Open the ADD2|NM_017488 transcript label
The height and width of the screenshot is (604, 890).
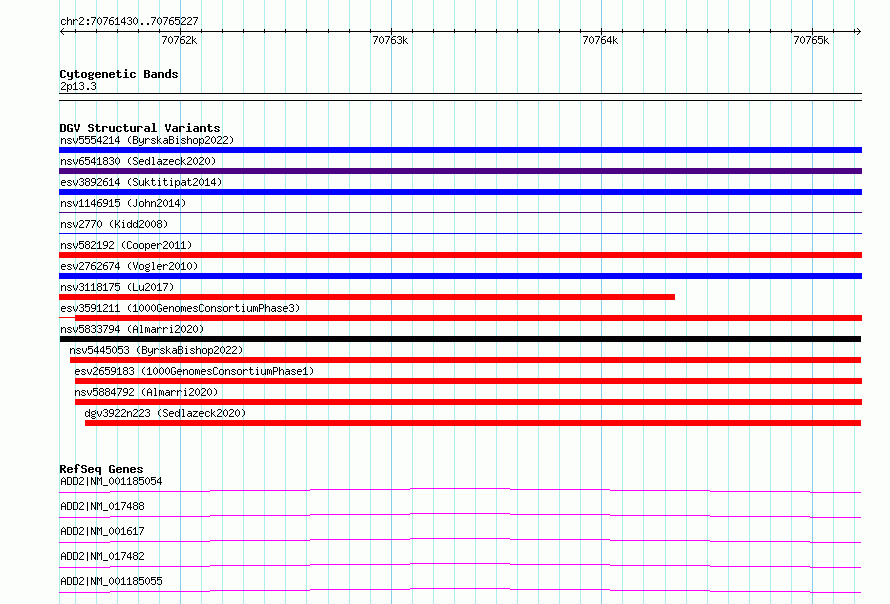tap(102, 506)
